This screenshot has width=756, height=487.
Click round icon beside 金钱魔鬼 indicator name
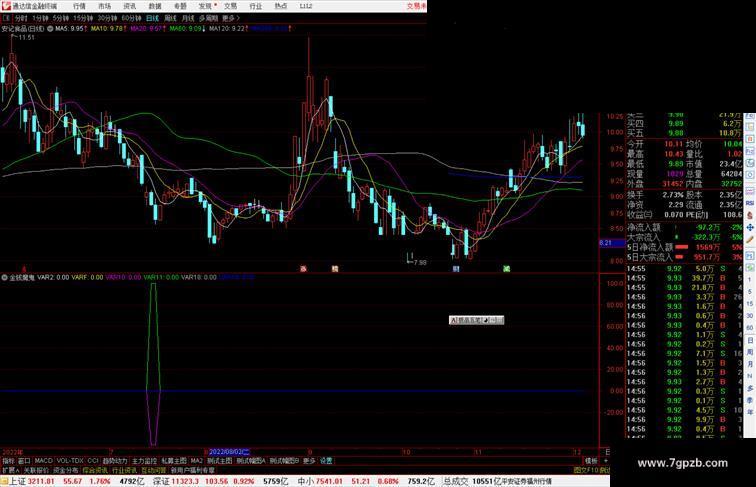(x=4, y=277)
